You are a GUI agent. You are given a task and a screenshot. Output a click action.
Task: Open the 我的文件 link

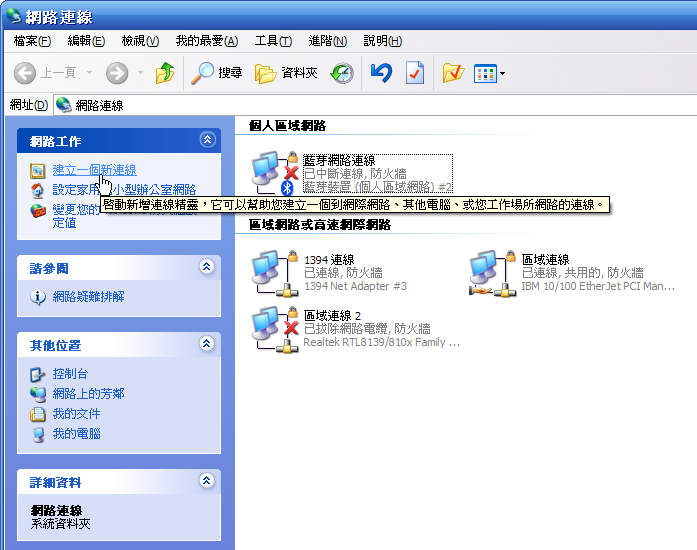76,414
